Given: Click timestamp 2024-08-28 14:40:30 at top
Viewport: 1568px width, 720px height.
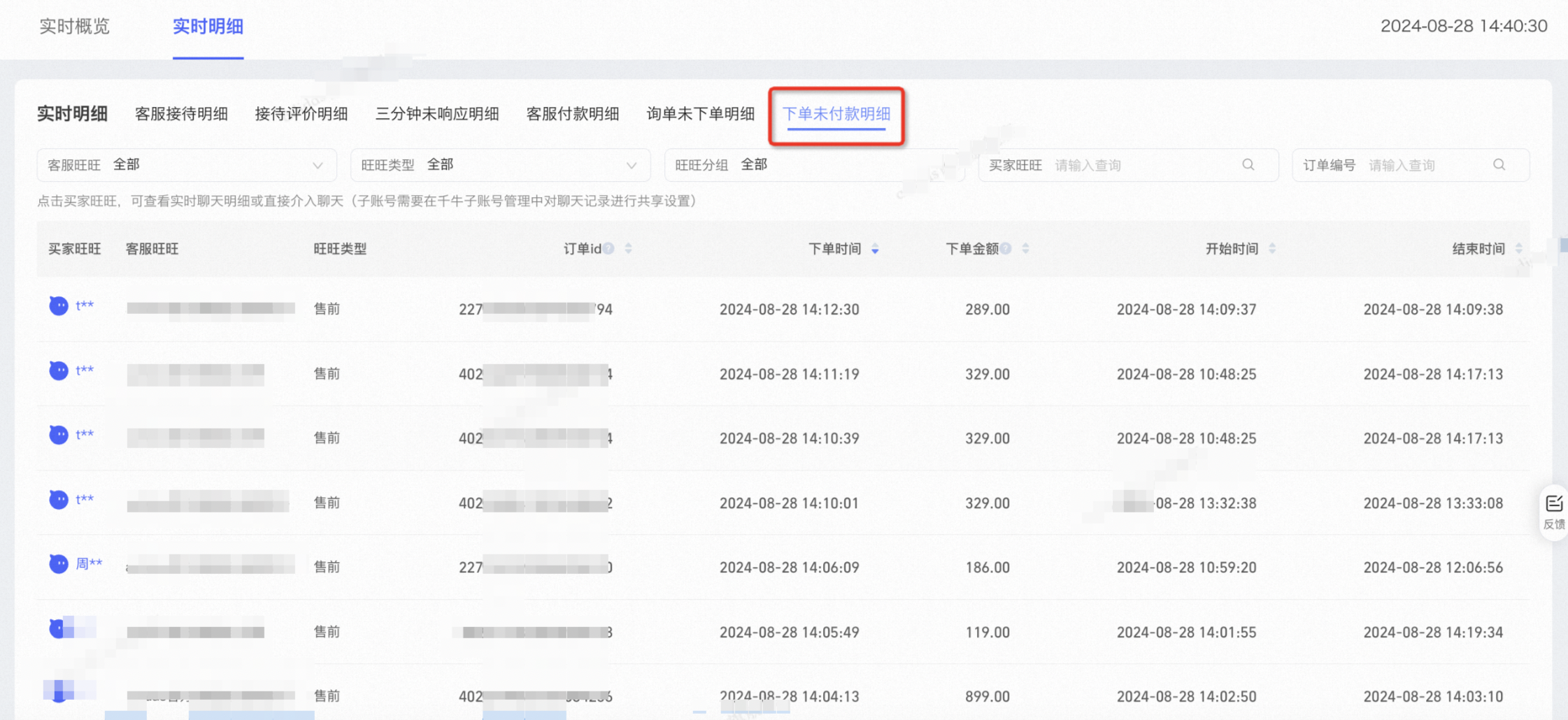Looking at the screenshot, I should (1464, 27).
